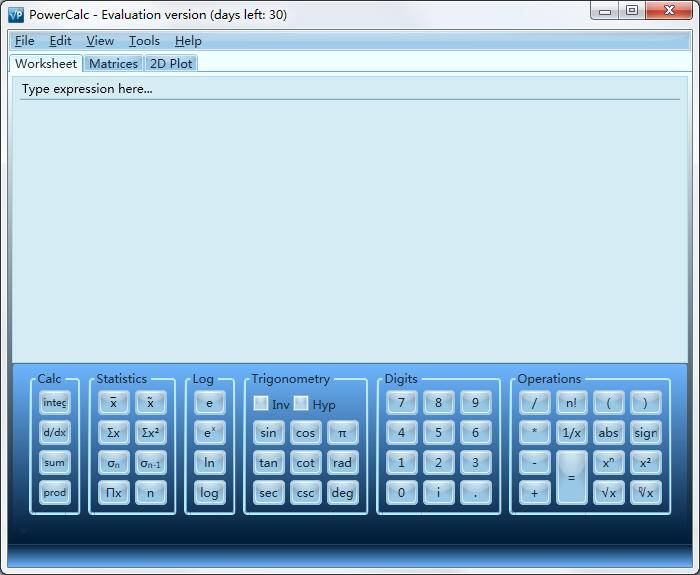This screenshot has width=700, height=575.
Task: Click digit 0
Action: (401, 492)
